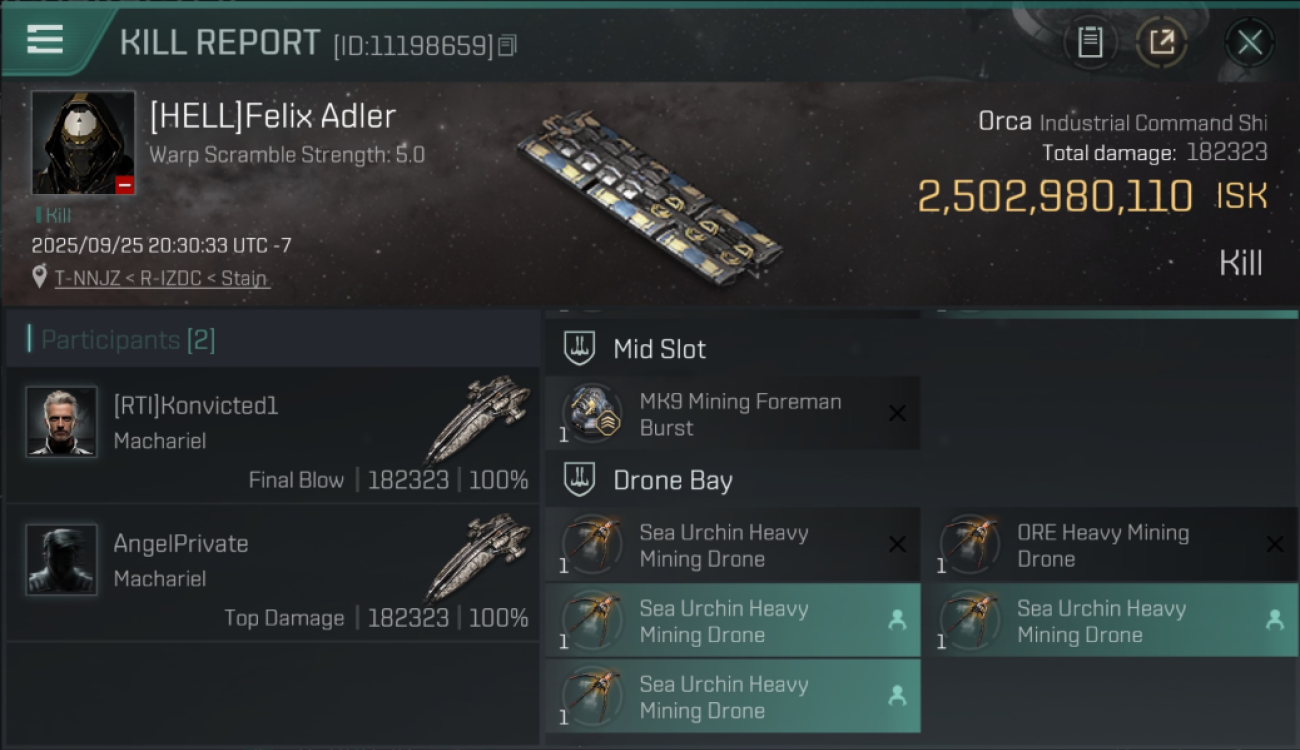
Task: Copy the kill report ID
Action: point(508,45)
